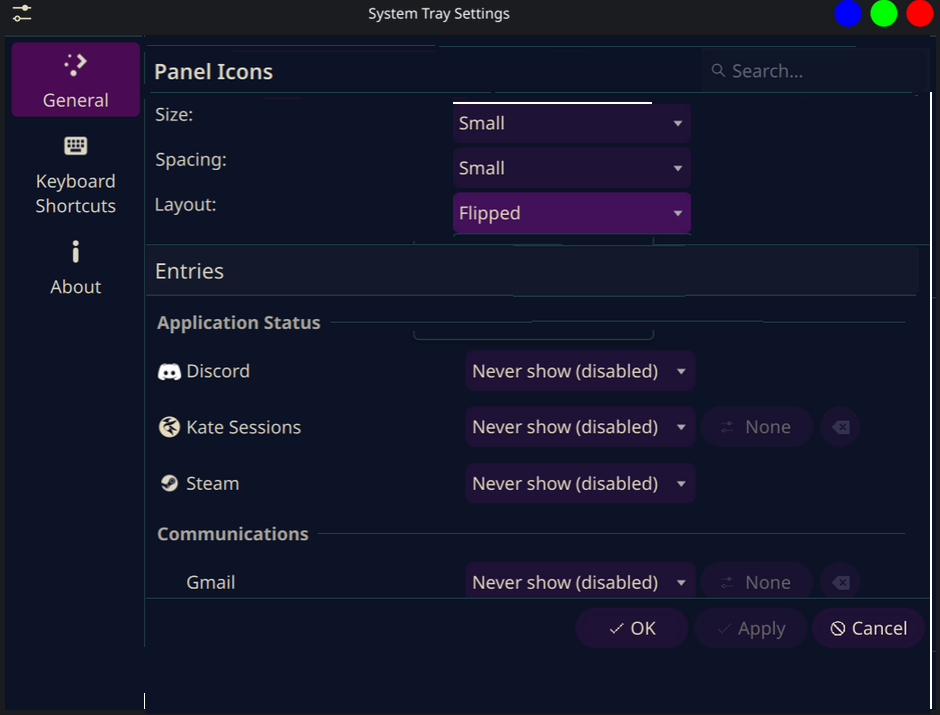The image size is (940, 715).
Task: Open the Size dropdown
Action: point(571,124)
